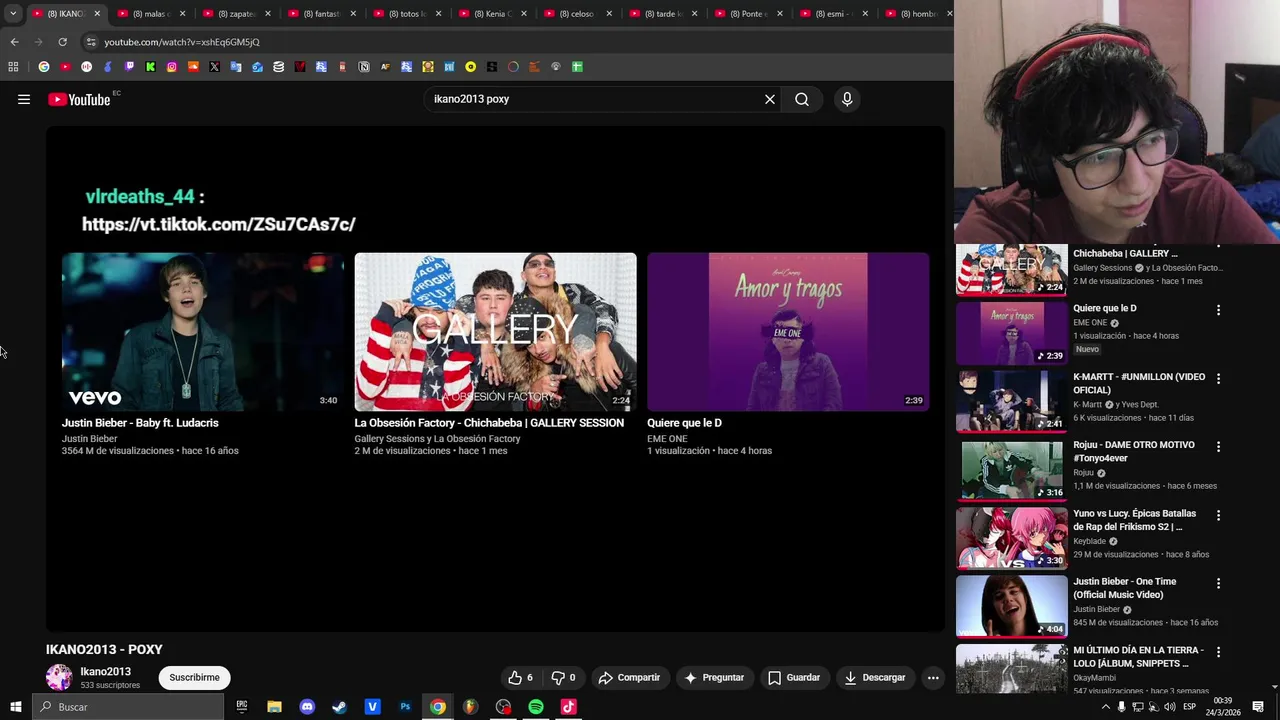Switch to the '(8) Kenia' tab
Viewport: 1280px width, 720px height.
(x=492, y=14)
